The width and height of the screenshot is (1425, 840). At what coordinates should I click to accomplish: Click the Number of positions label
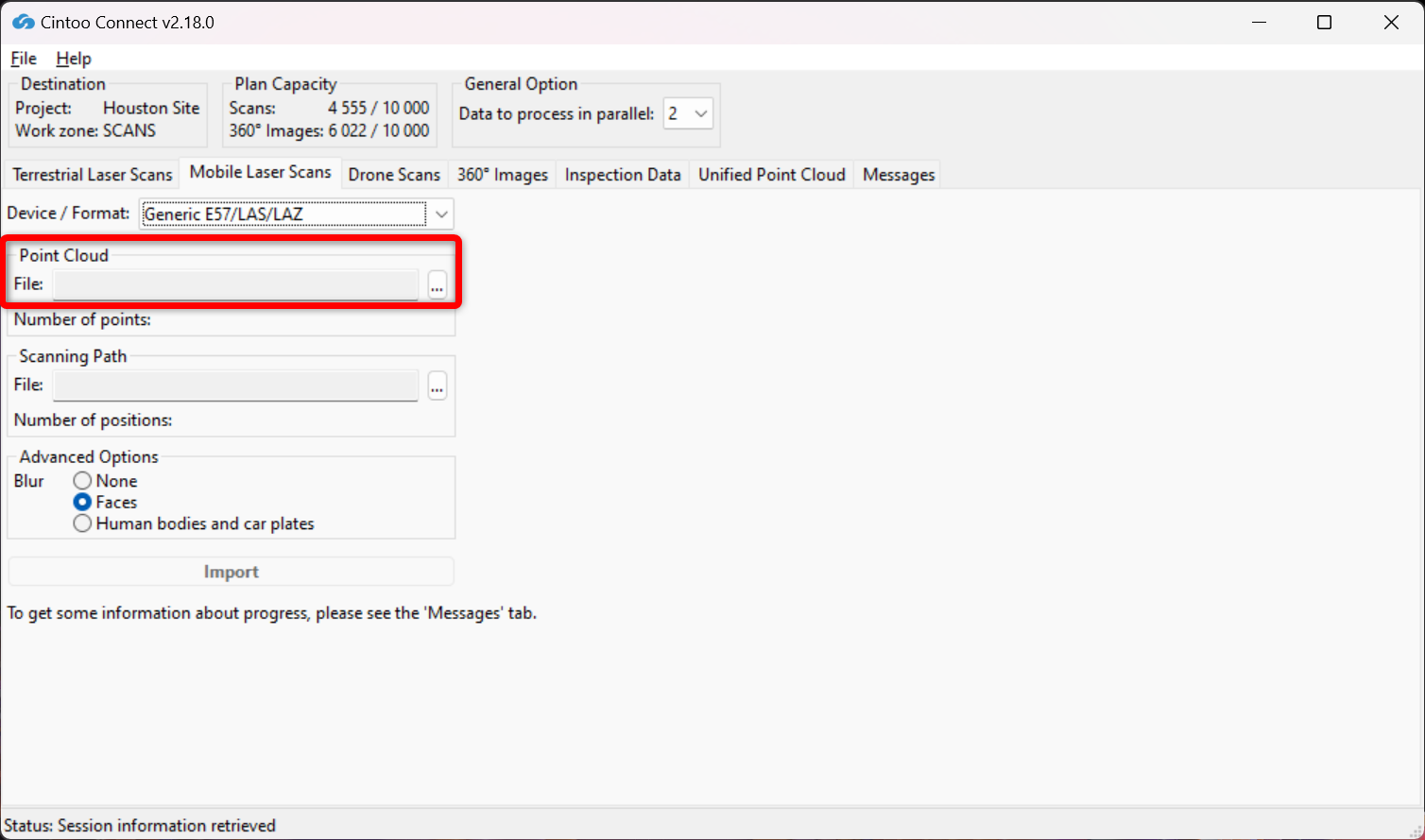point(93,420)
